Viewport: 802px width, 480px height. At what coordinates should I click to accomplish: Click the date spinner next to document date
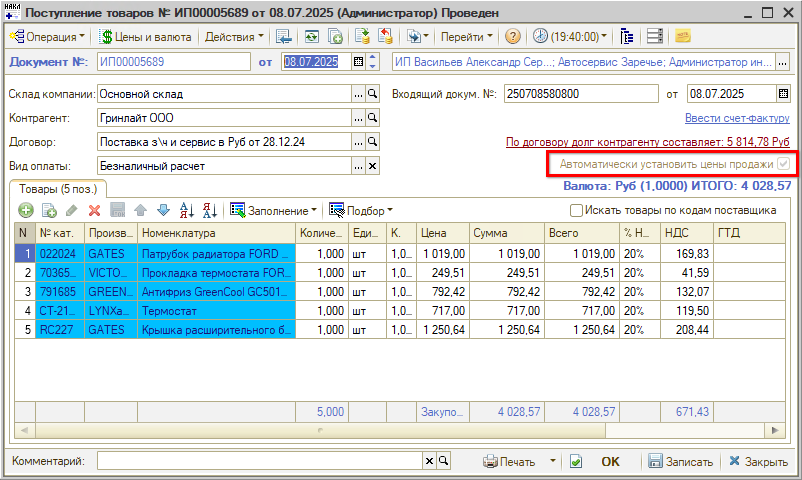pos(373,62)
